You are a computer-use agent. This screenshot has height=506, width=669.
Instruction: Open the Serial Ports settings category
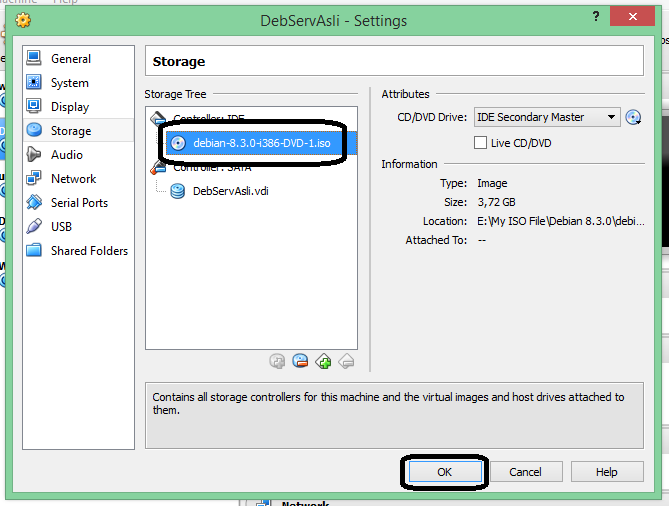coord(79,202)
